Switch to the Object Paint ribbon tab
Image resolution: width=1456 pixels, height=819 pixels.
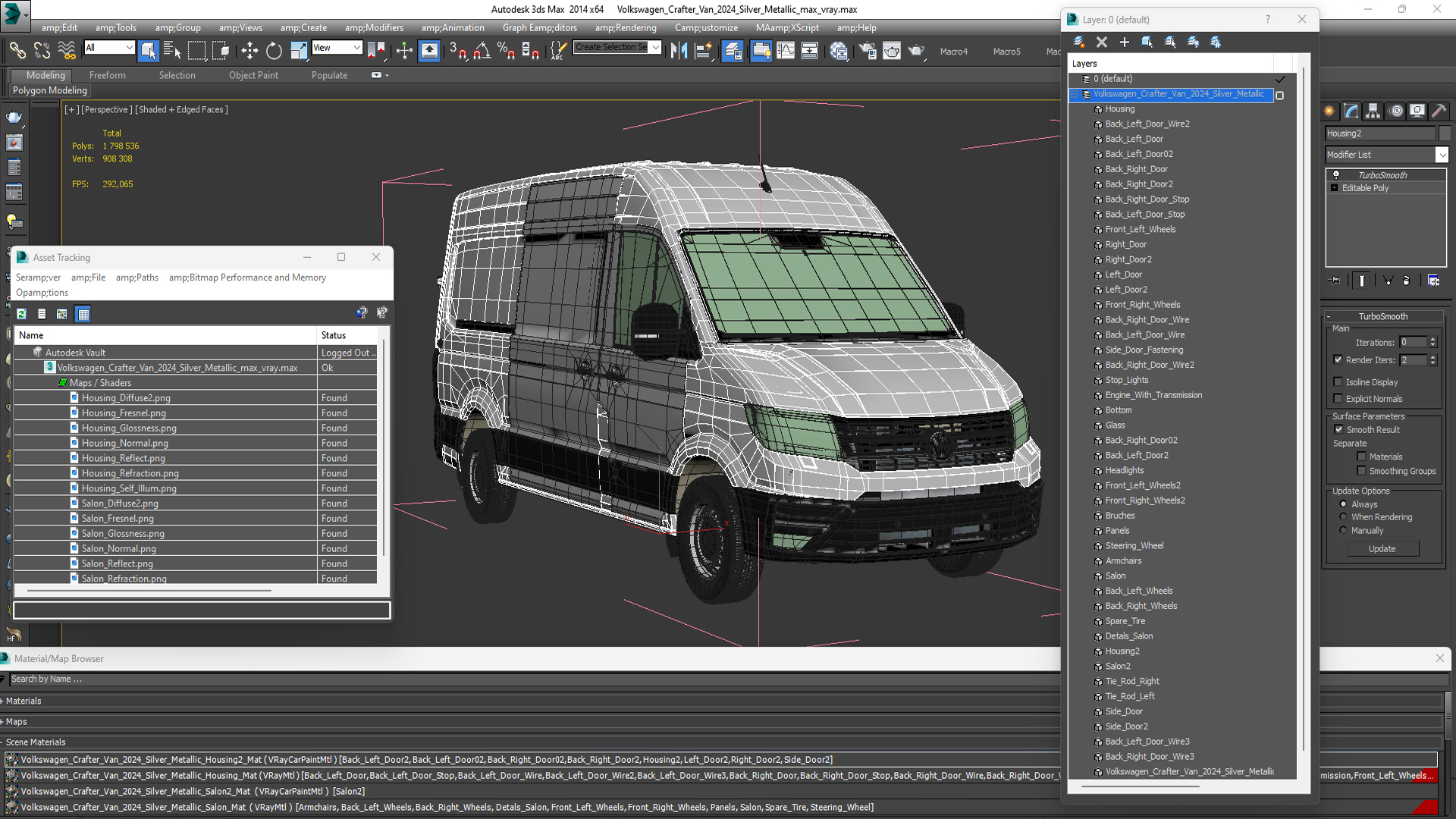pos(253,75)
